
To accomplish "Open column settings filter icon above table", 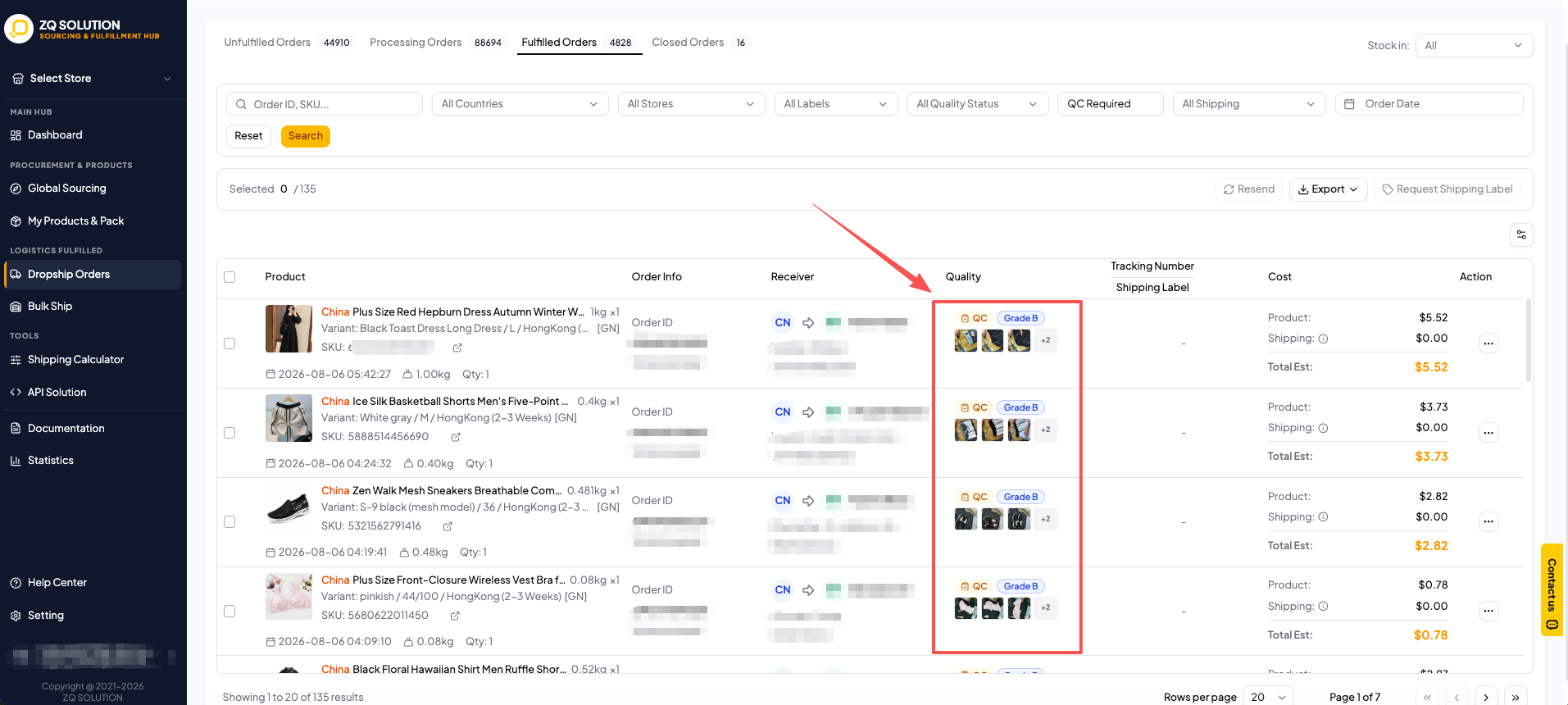I will click(1521, 235).
